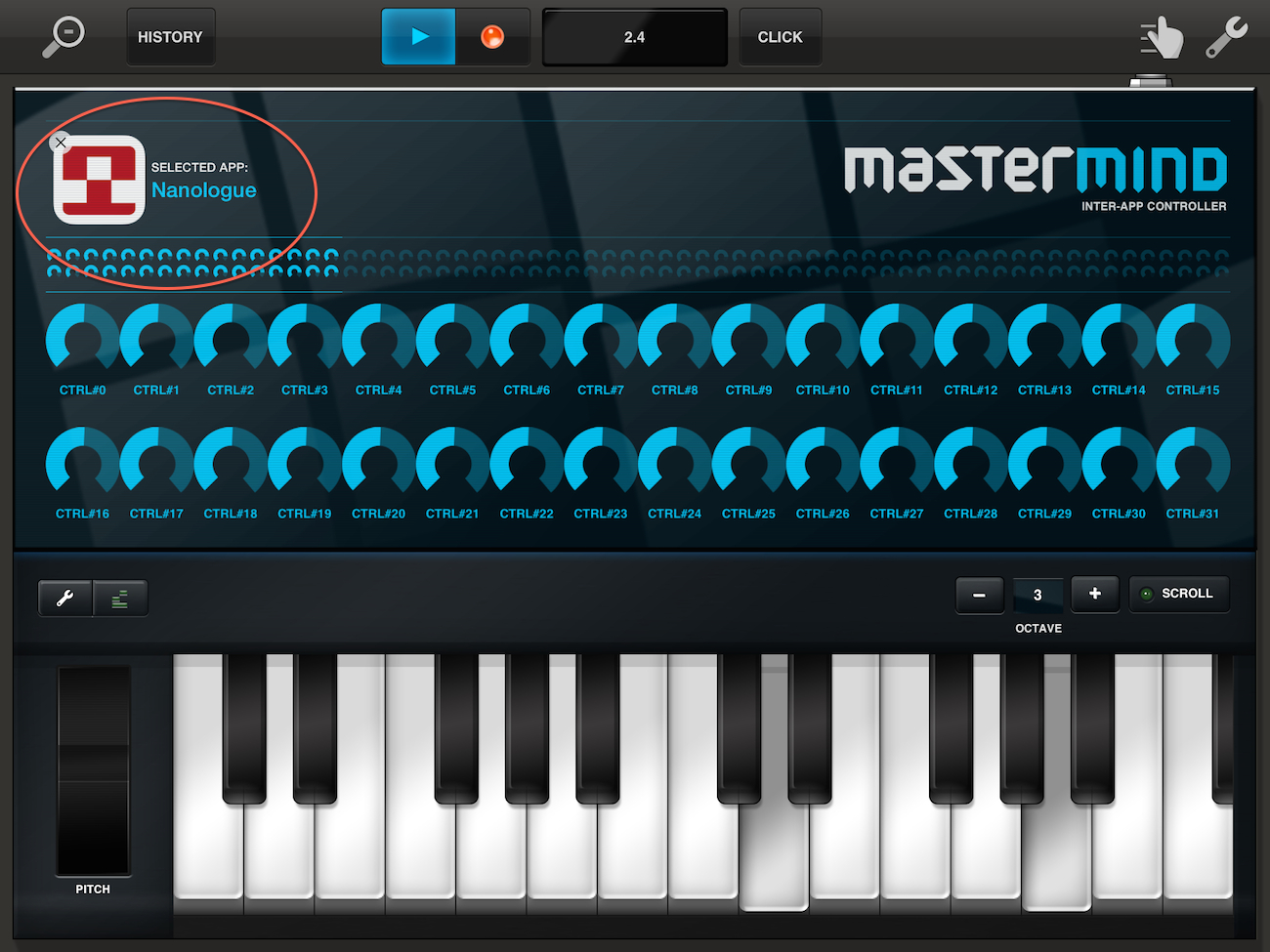This screenshot has width=1270, height=952.
Task: Click the octave value 3 display
Action: [1037, 595]
